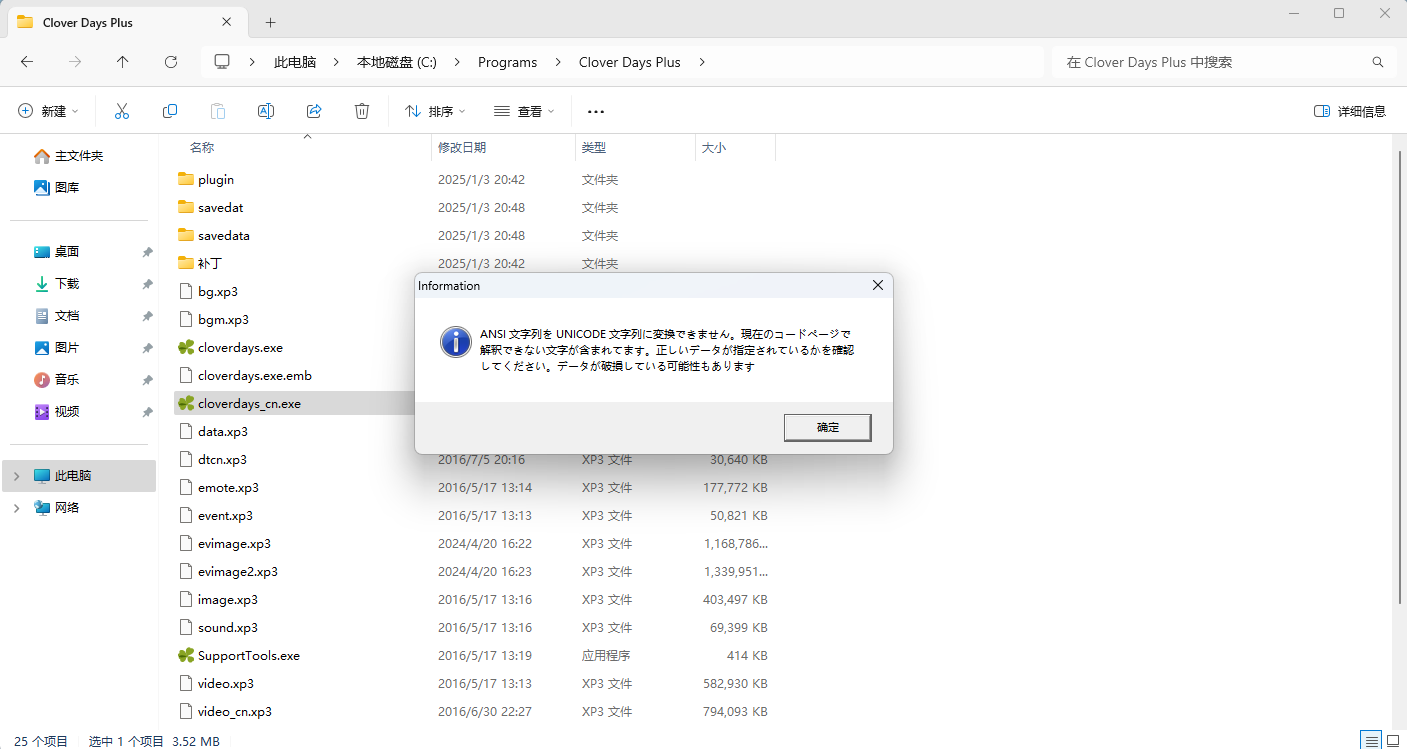Open the 新建 dropdown

tap(48, 111)
